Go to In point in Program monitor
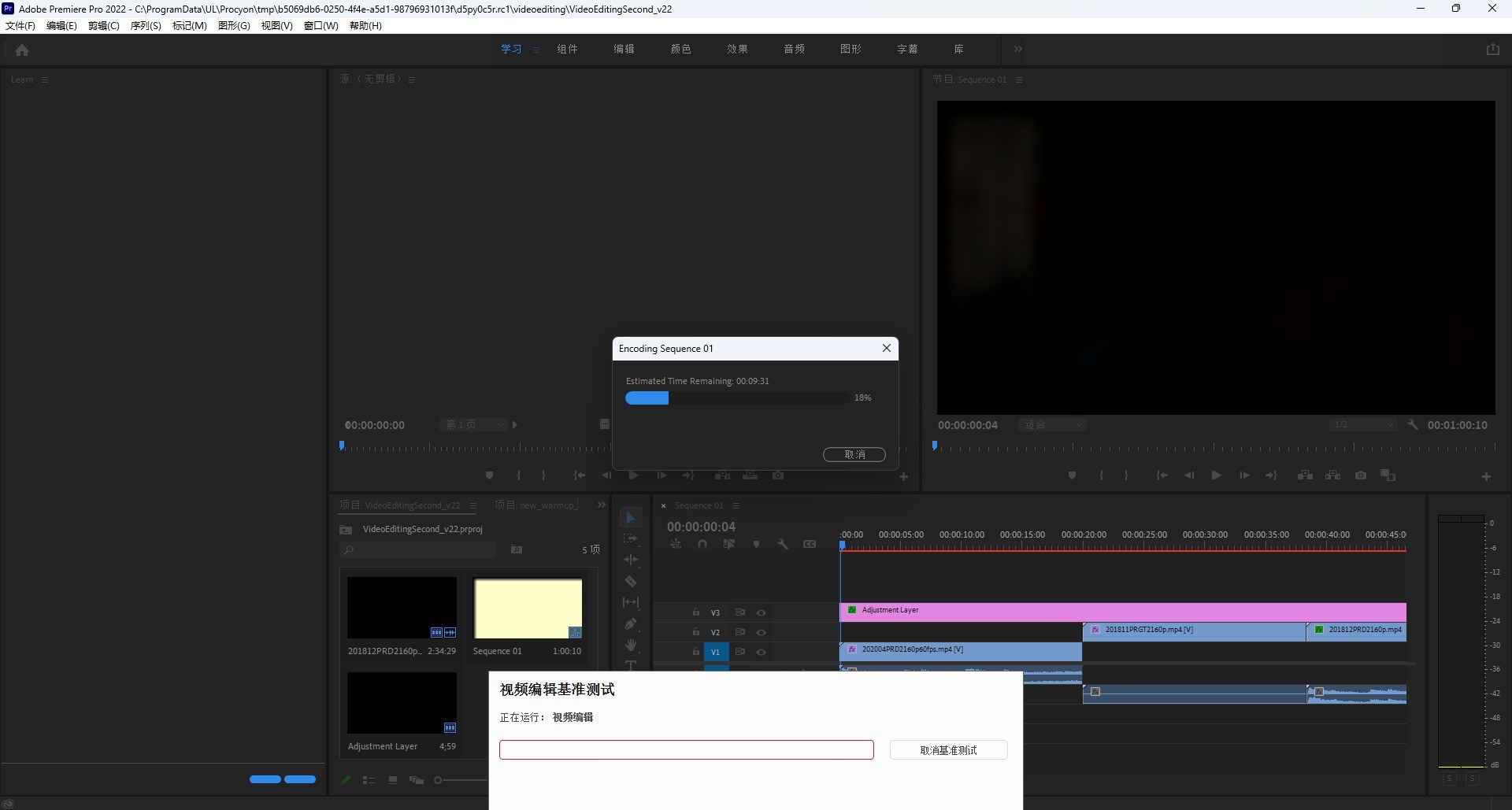This screenshot has height=810, width=1512. point(1162,475)
